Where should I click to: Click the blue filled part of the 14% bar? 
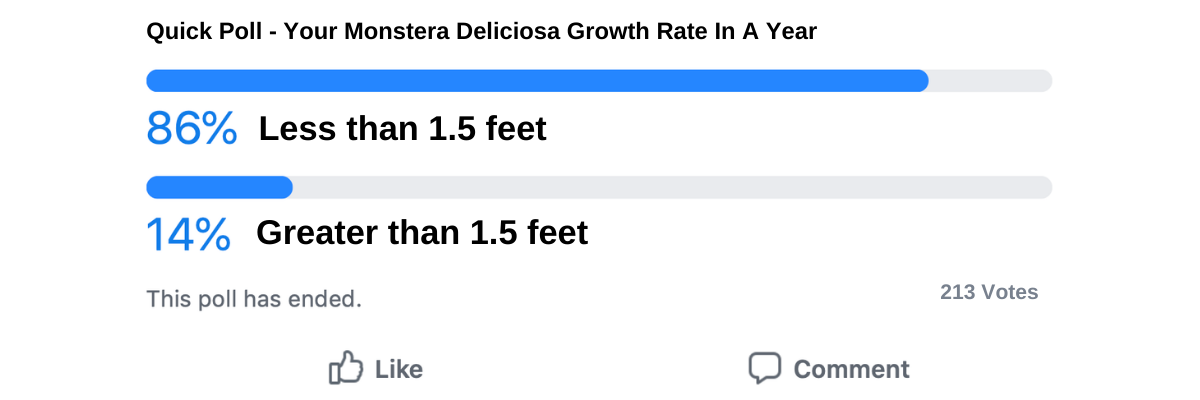point(219,187)
